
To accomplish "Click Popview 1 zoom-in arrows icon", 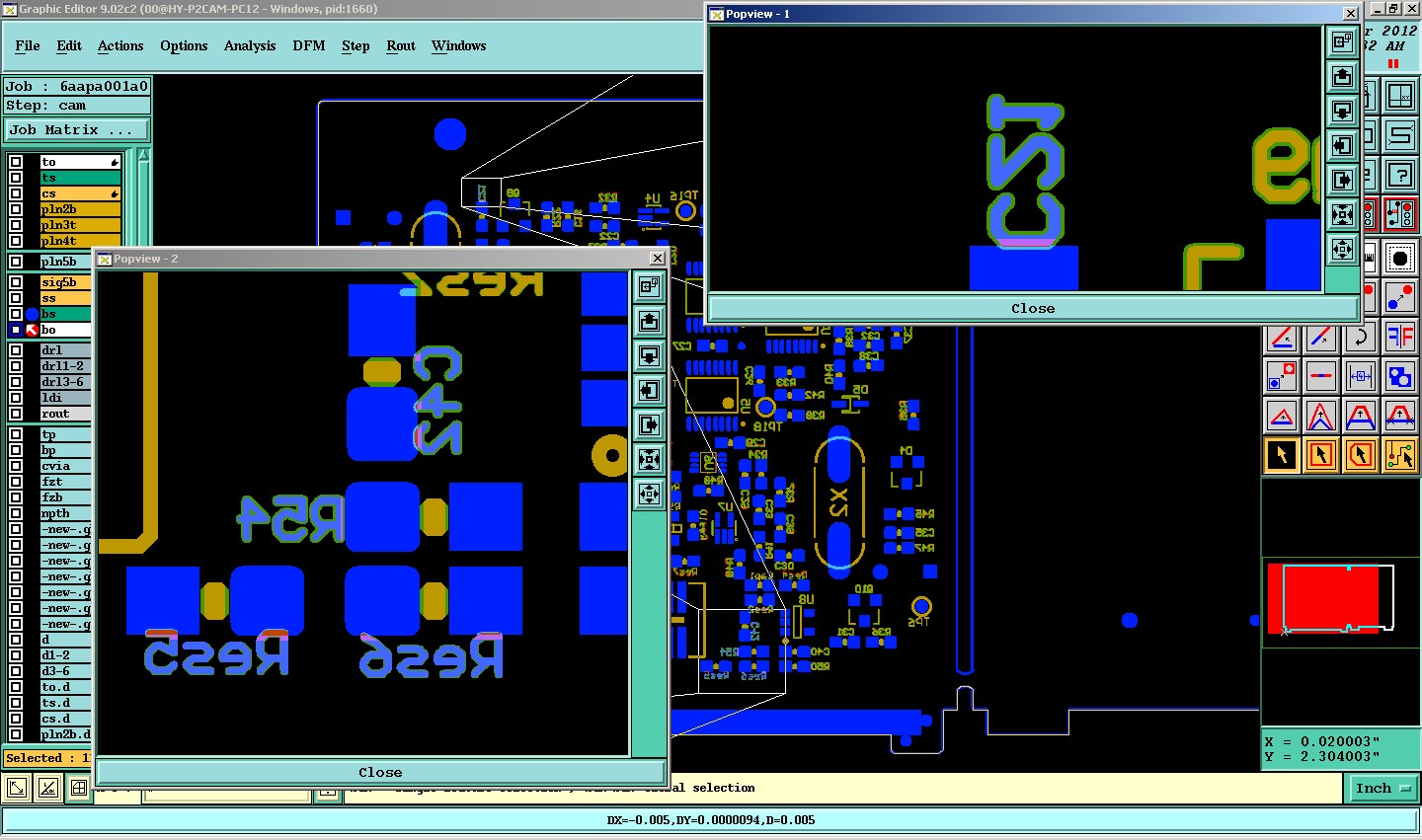I will [x=1342, y=214].
